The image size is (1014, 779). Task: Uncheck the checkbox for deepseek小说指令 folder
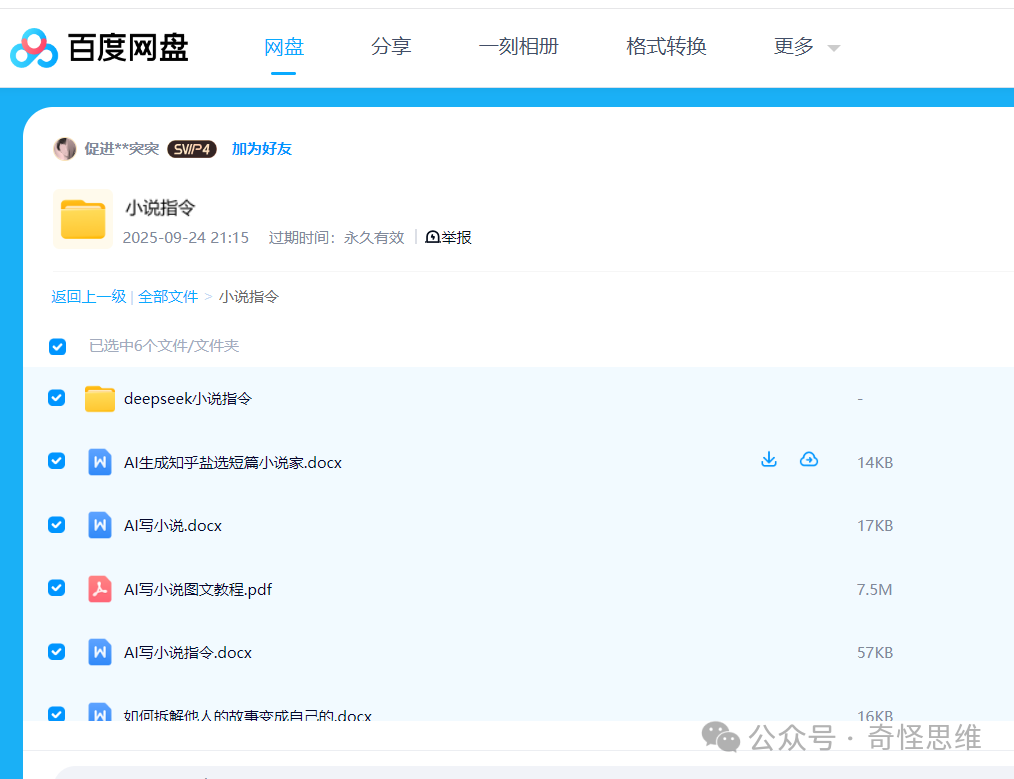[x=56, y=397]
